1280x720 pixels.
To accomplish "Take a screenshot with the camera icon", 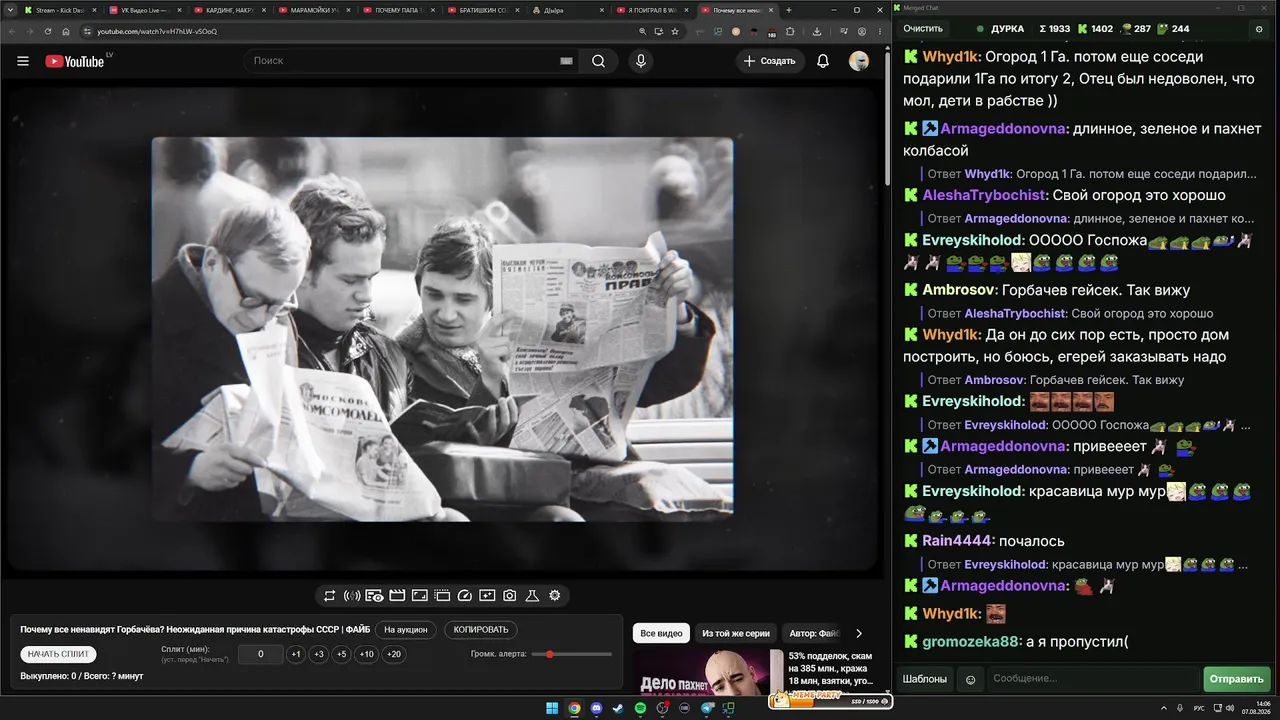I will [x=510, y=596].
